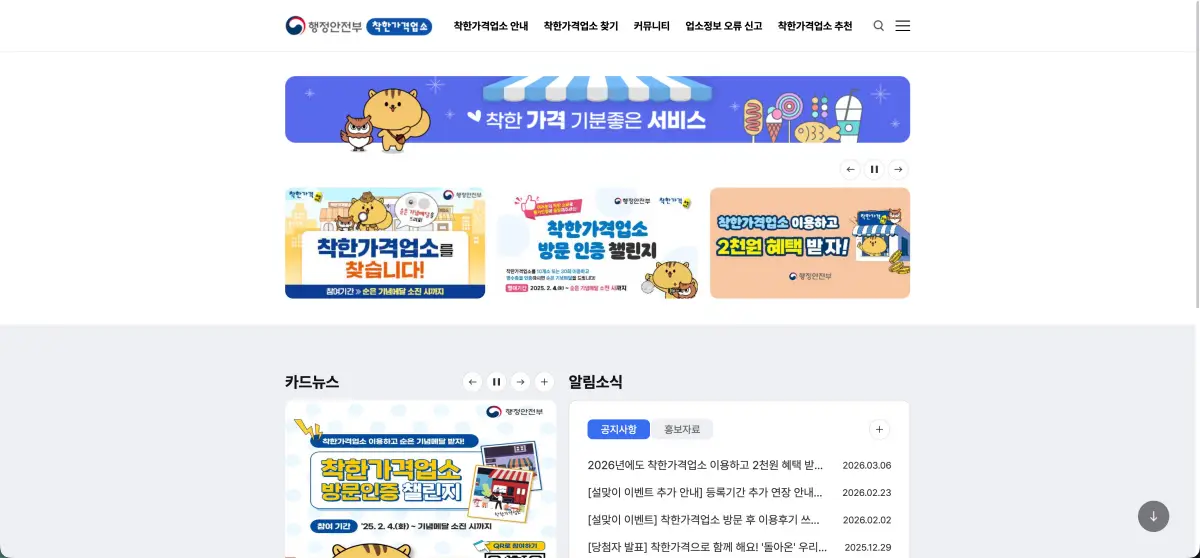Open the 업소정보 오류 신고 page
Viewport: 1200px width, 558px height.
(724, 26)
